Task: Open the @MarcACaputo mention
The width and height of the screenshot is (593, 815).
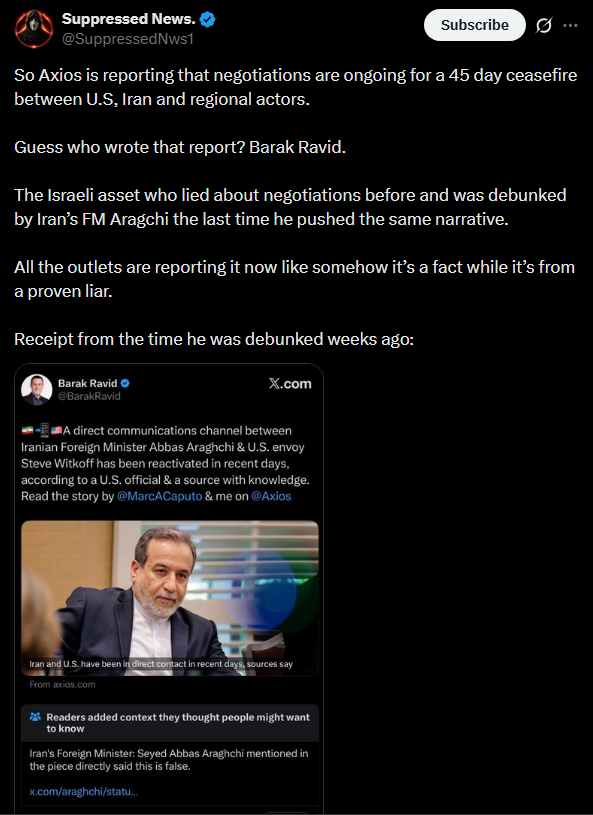Action: pos(160,496)
